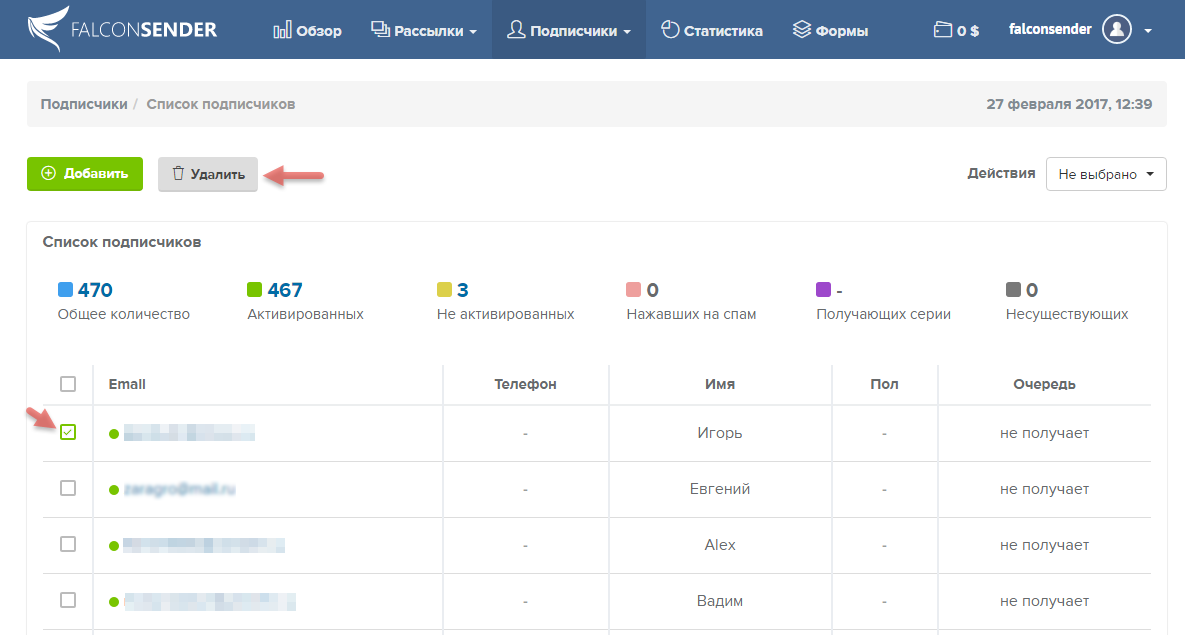1185x635 pixels.
Task: Open blurred email of Вадим
Action: pos(209,601)
